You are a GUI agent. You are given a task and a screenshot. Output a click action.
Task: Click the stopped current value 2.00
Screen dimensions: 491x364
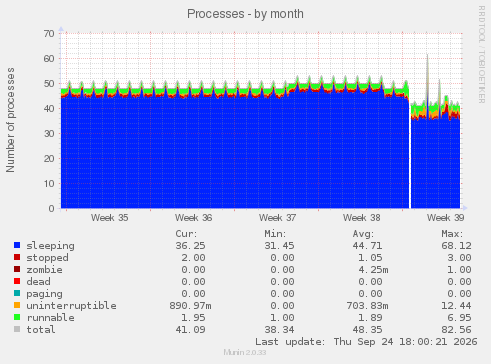pos(193,258)
